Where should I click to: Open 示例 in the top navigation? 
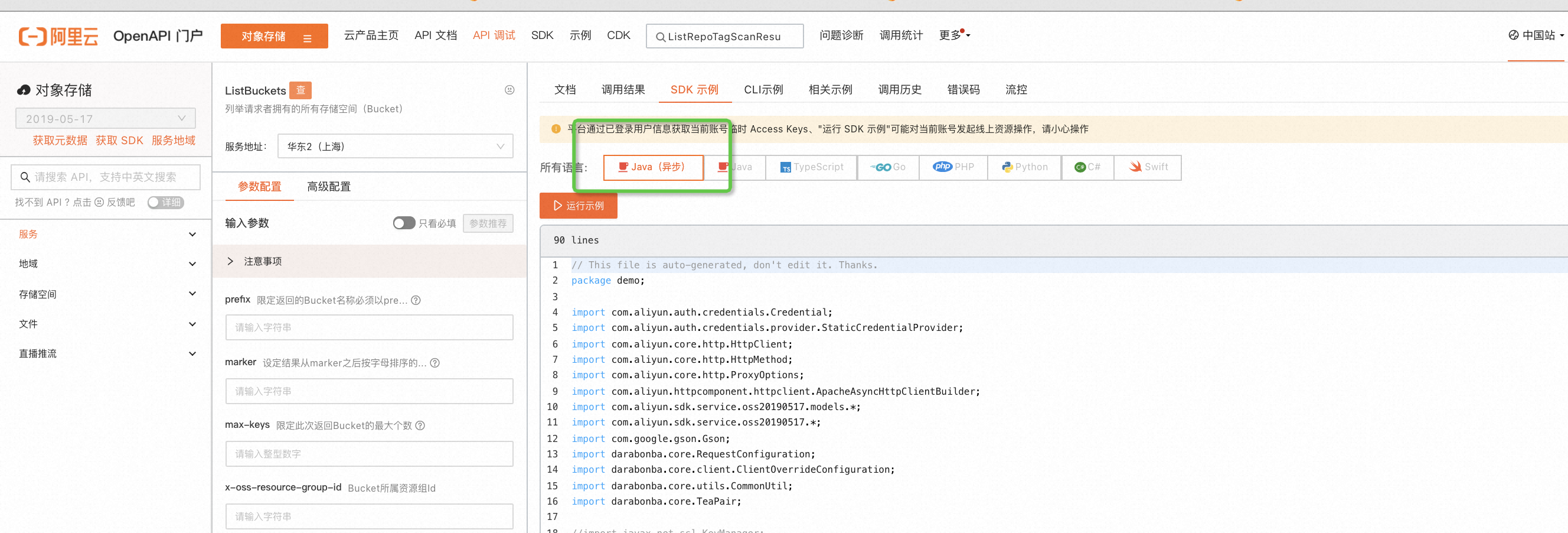coord(580,35)
